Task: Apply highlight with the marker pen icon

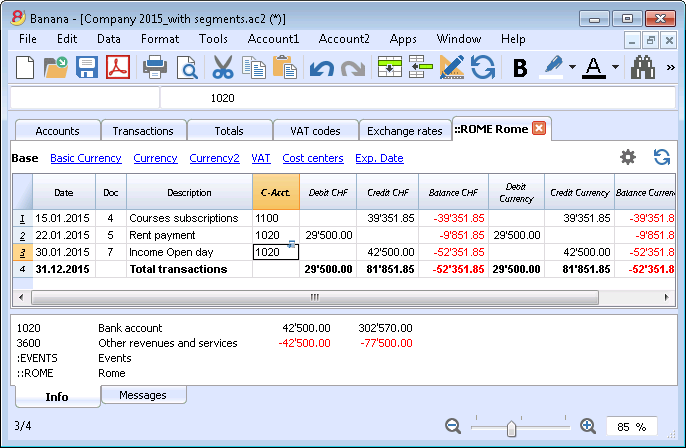Action: click(553, 67)
